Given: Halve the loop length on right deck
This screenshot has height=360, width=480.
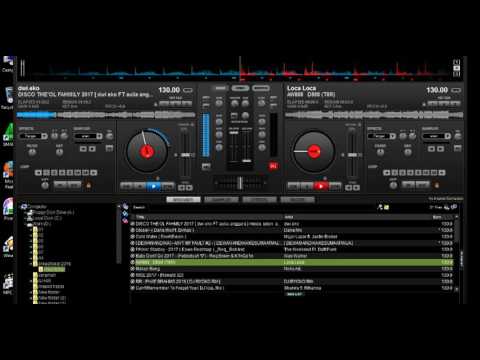Looking at the screenshot, I should coord(386,172).
